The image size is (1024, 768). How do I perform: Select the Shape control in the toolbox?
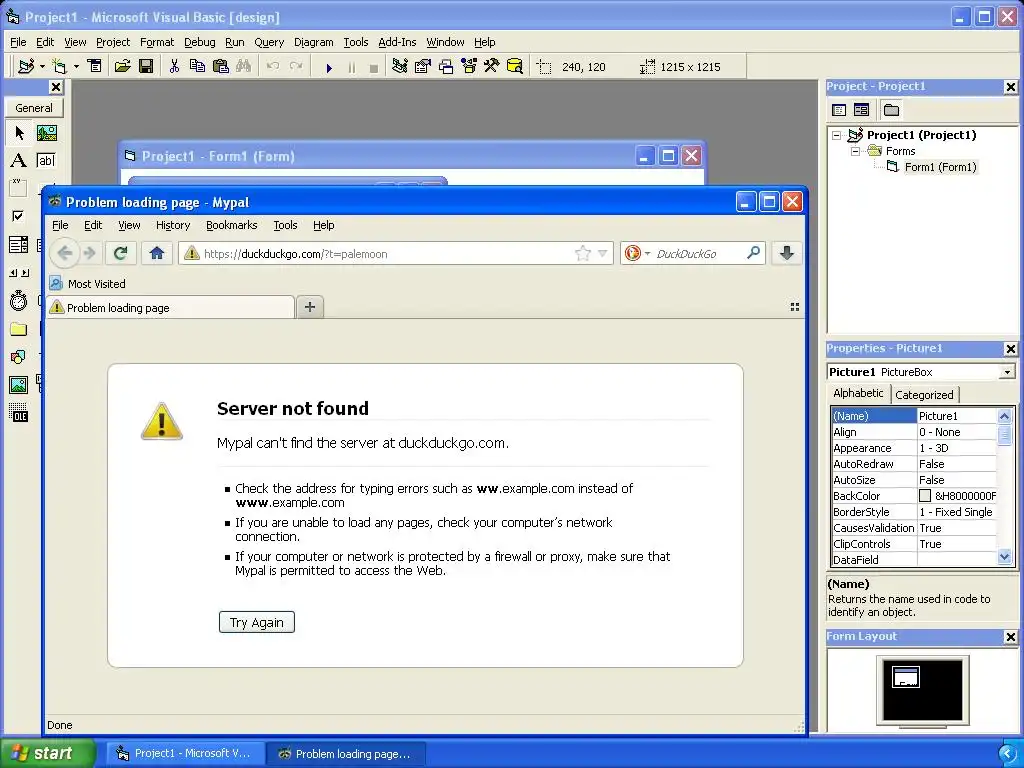point(19,357)
